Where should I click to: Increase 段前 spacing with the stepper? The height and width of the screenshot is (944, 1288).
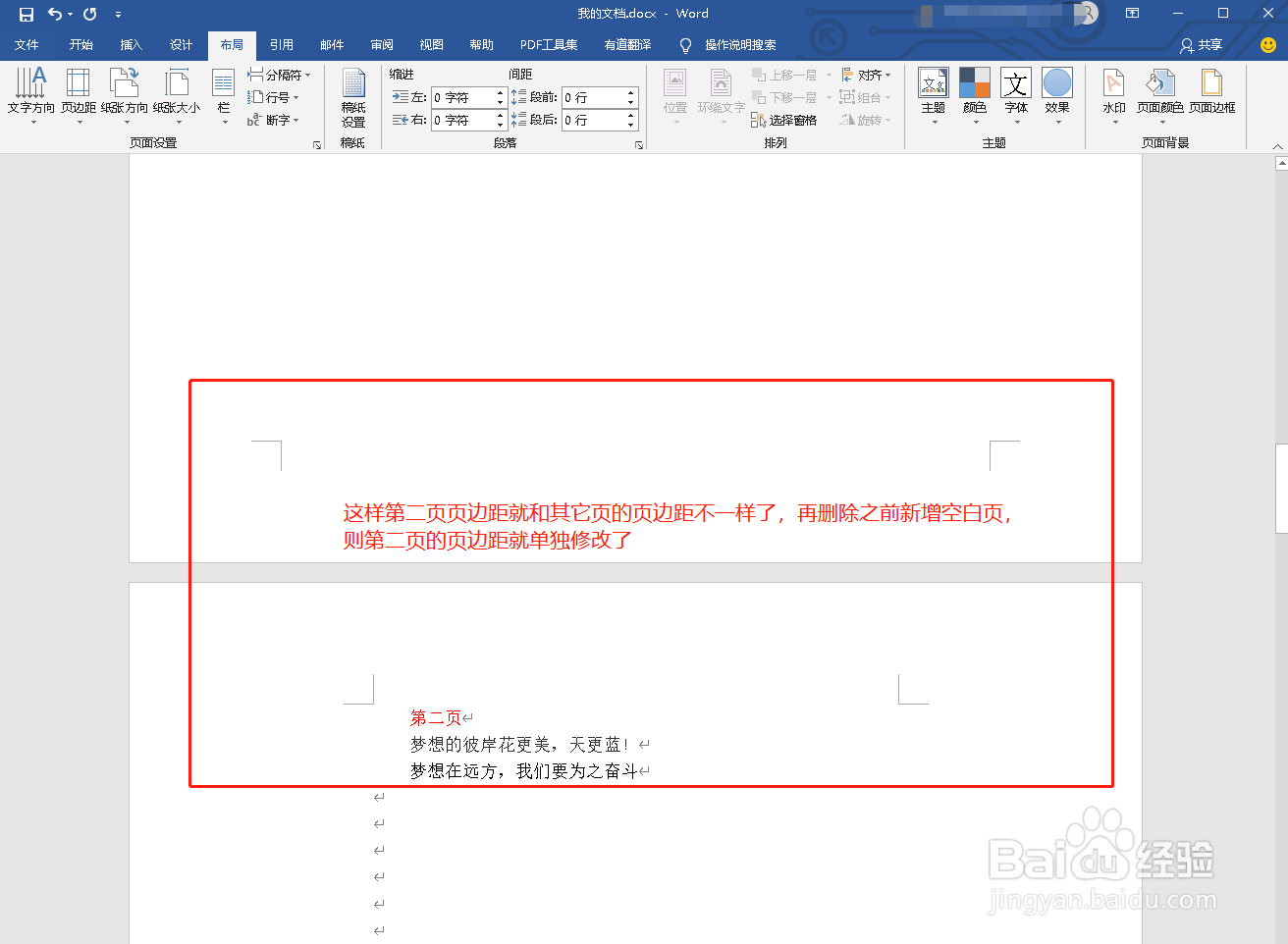click(629, 91)
